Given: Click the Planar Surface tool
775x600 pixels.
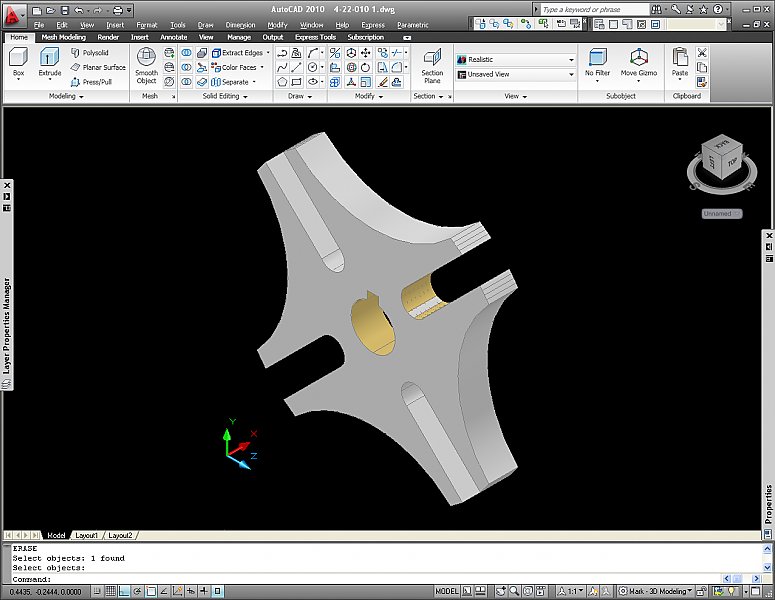Looking at the screenshot, I should point(98,67).
